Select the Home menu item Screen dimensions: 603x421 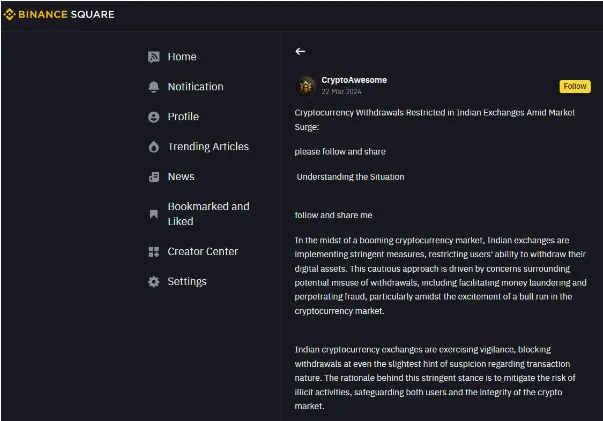[x=182, y=57]
